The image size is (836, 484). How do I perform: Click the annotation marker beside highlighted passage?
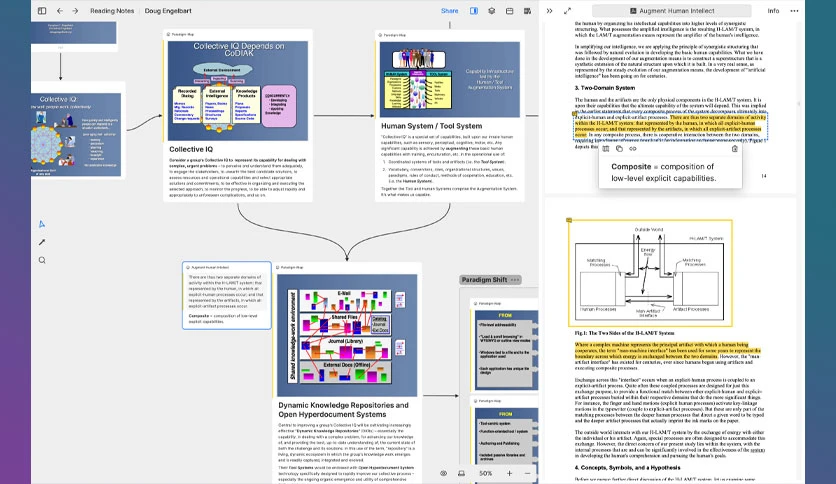[x=575, y=114]
